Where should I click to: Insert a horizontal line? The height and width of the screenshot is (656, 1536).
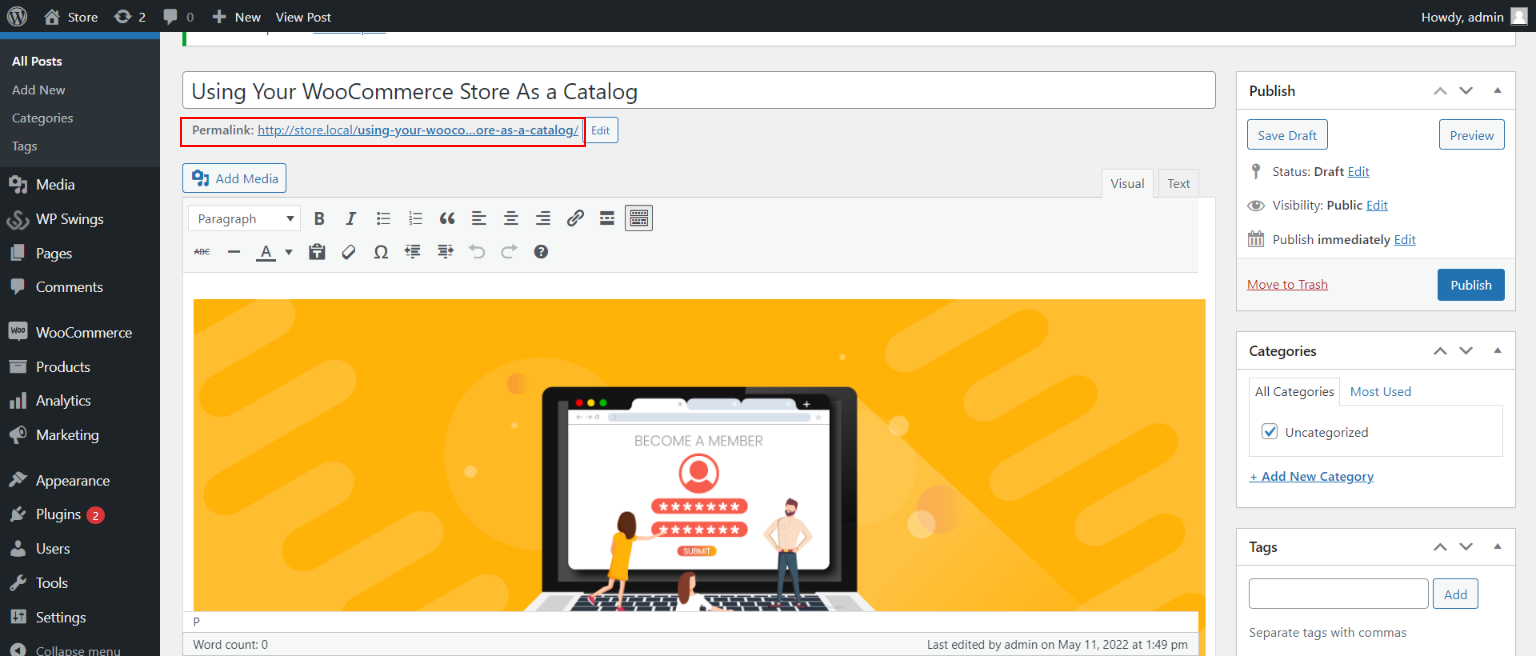[234, 252]
